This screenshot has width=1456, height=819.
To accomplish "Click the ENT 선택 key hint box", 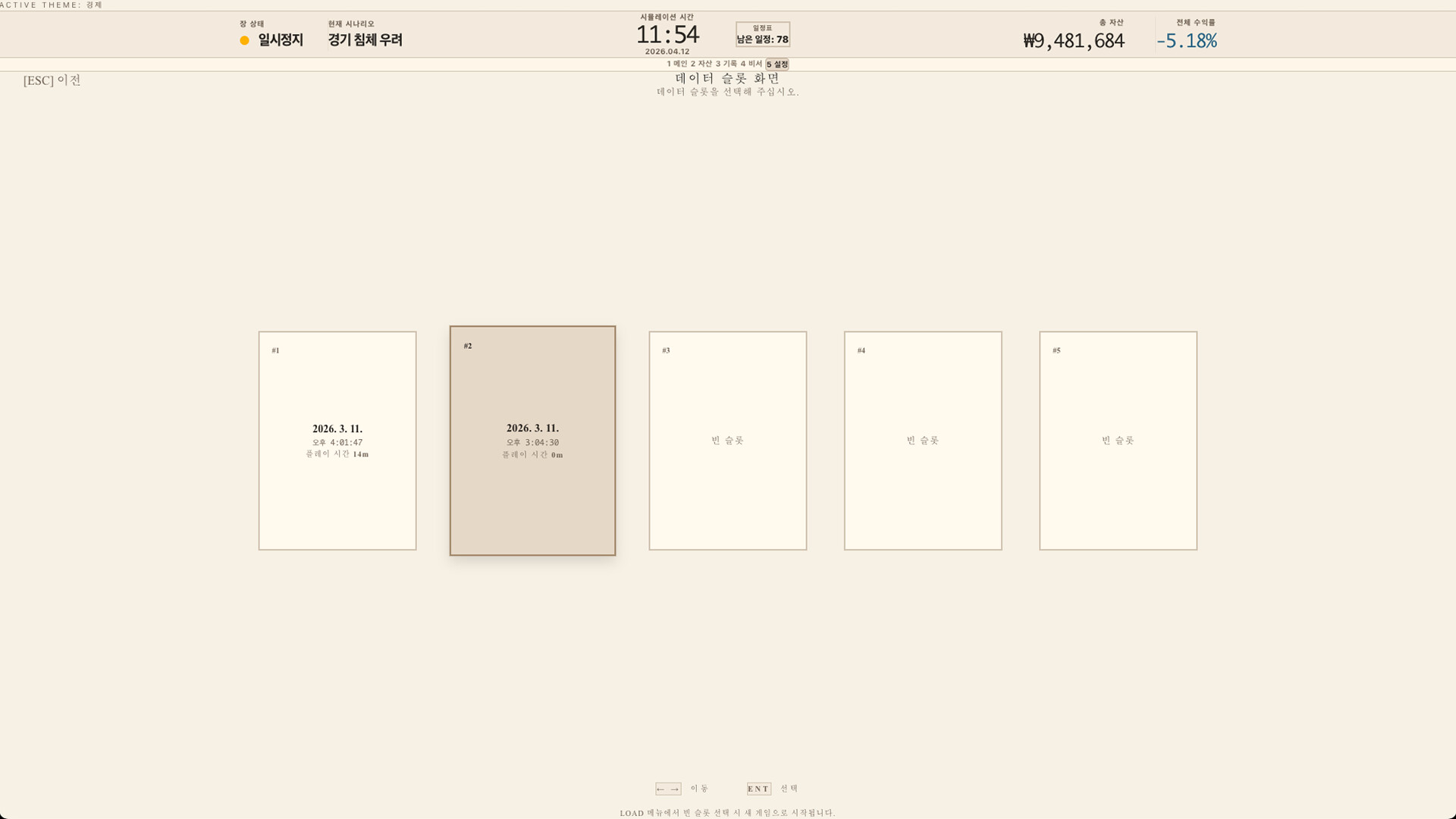I will point(758,789).
